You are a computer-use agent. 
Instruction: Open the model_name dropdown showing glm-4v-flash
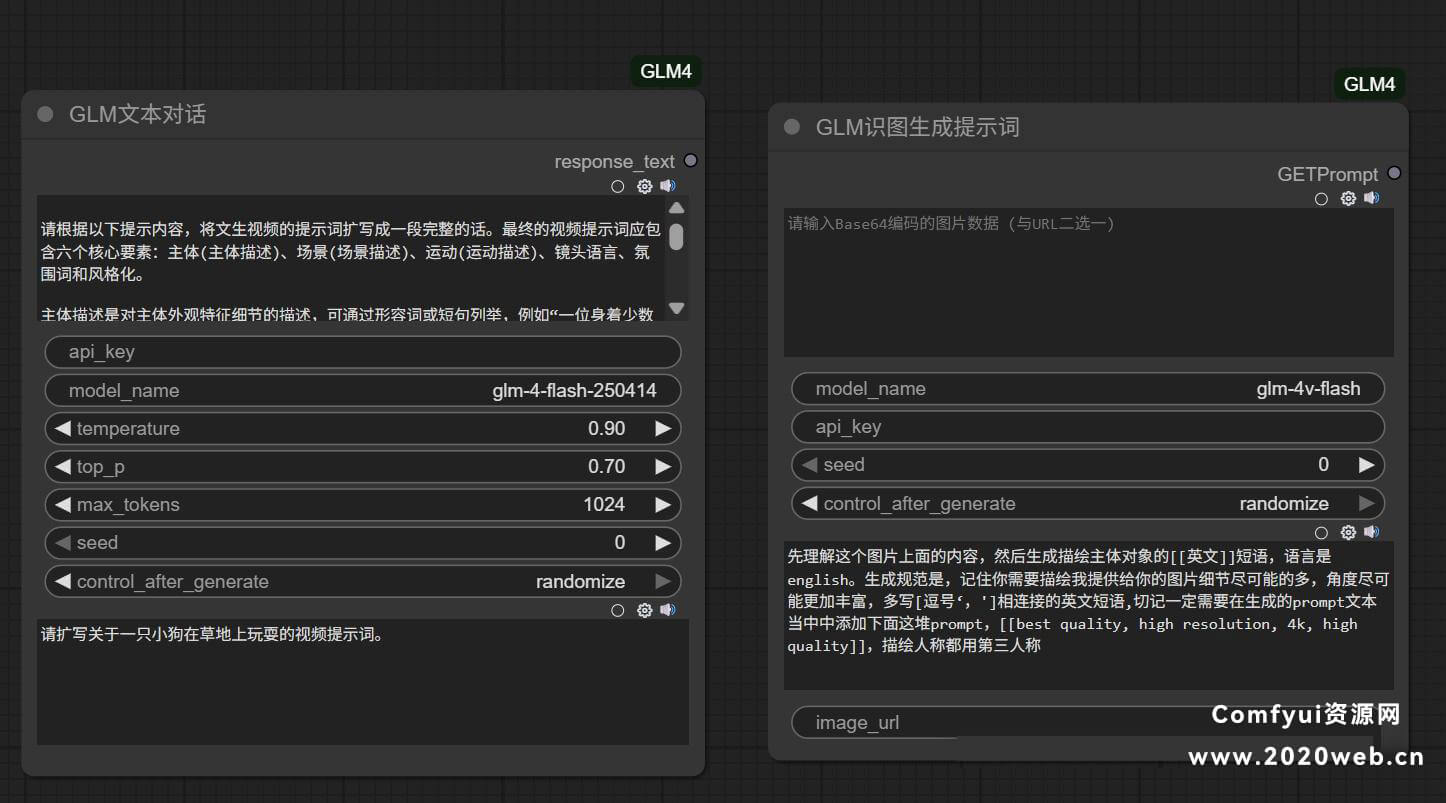tap(1088, 388)
